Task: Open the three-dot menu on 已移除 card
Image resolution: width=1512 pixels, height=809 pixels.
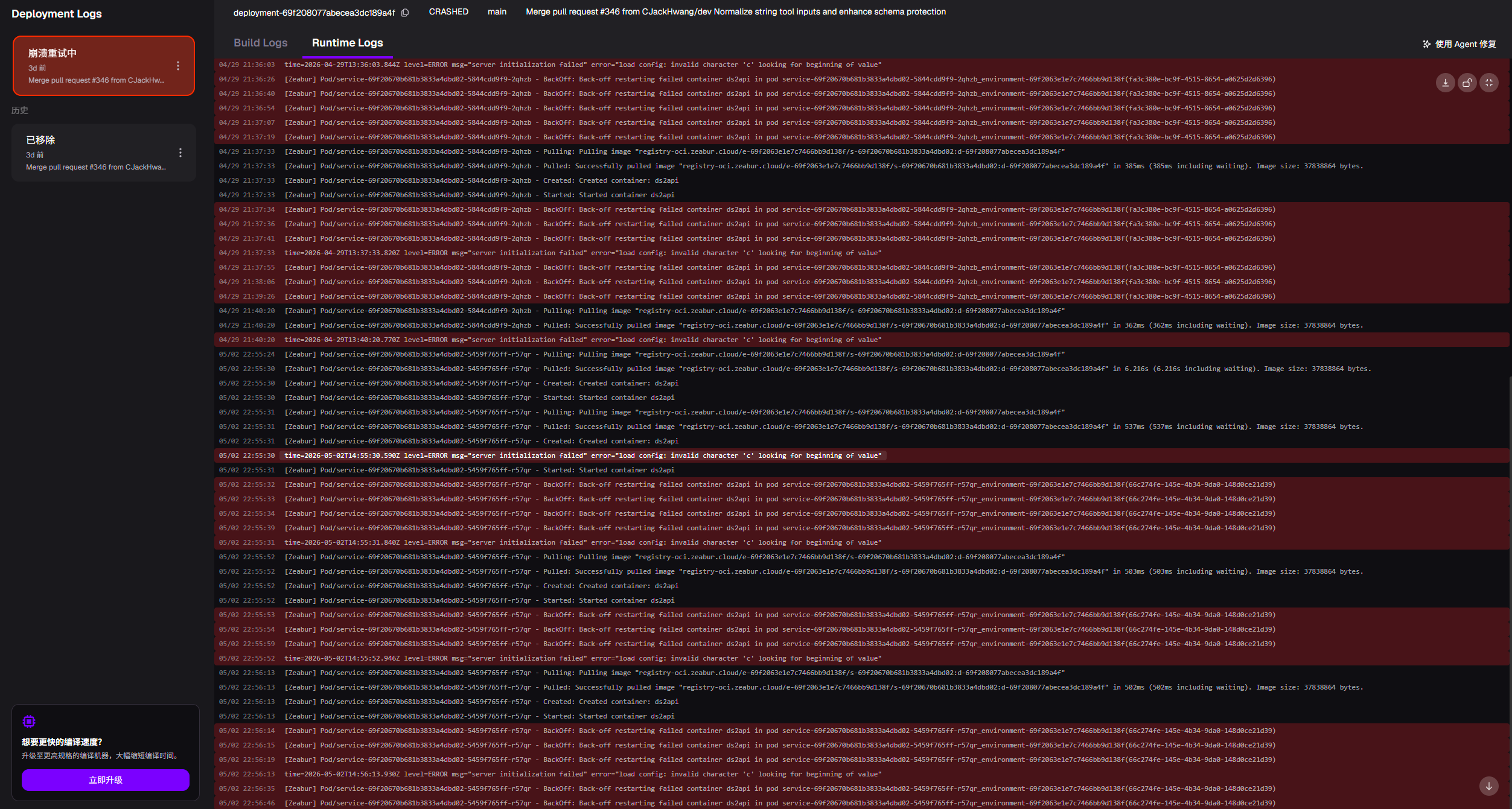Action: [x=180, y=153]
